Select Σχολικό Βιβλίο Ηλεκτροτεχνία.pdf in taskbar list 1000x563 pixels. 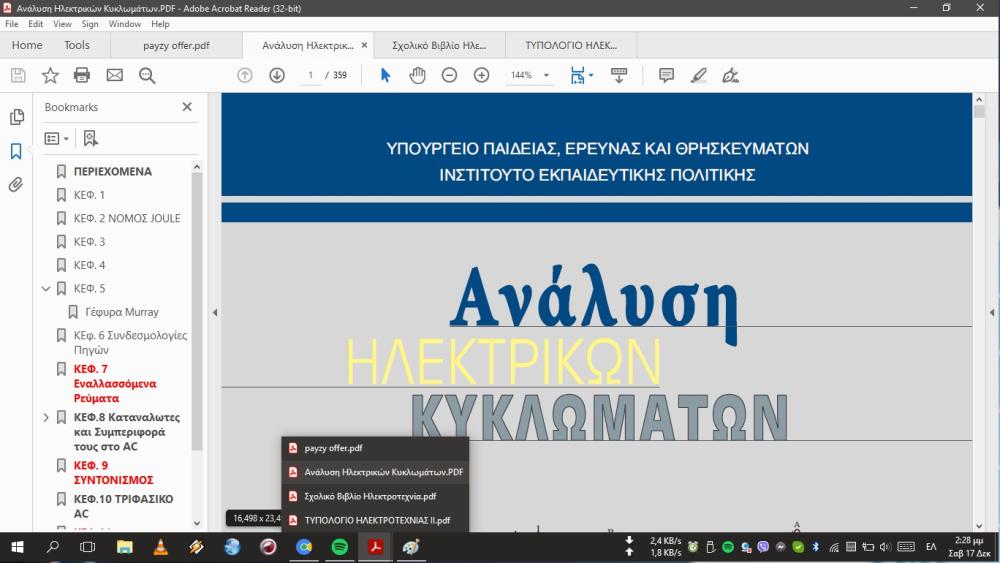pos(370,496)
